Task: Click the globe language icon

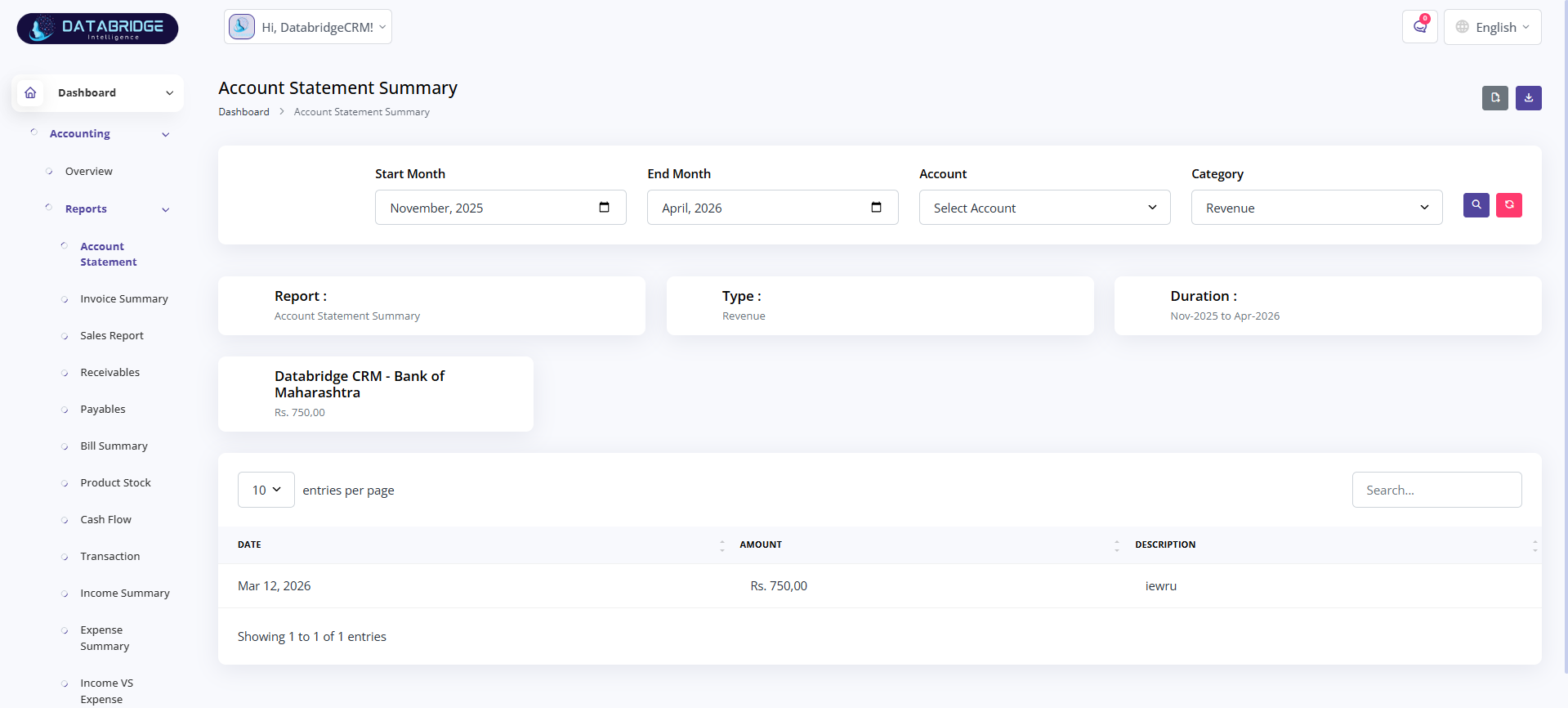Action: click(x=1463, y=27)
